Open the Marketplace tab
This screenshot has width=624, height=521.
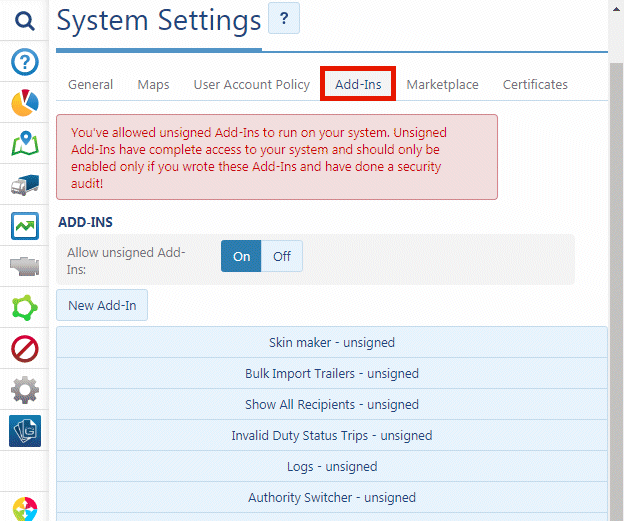click(x=442, y=85)
